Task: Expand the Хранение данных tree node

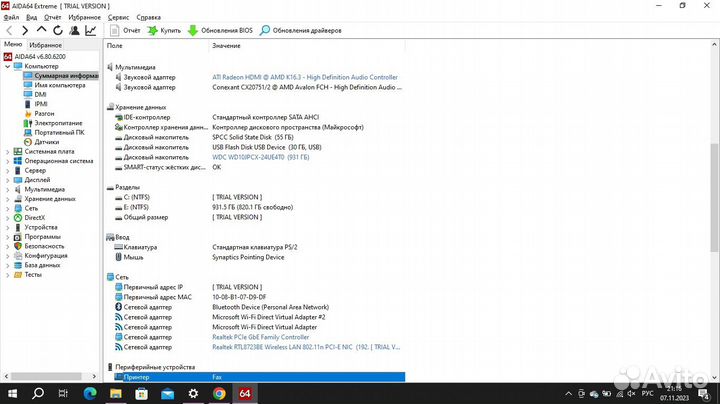Action: (x=7, y=199)
